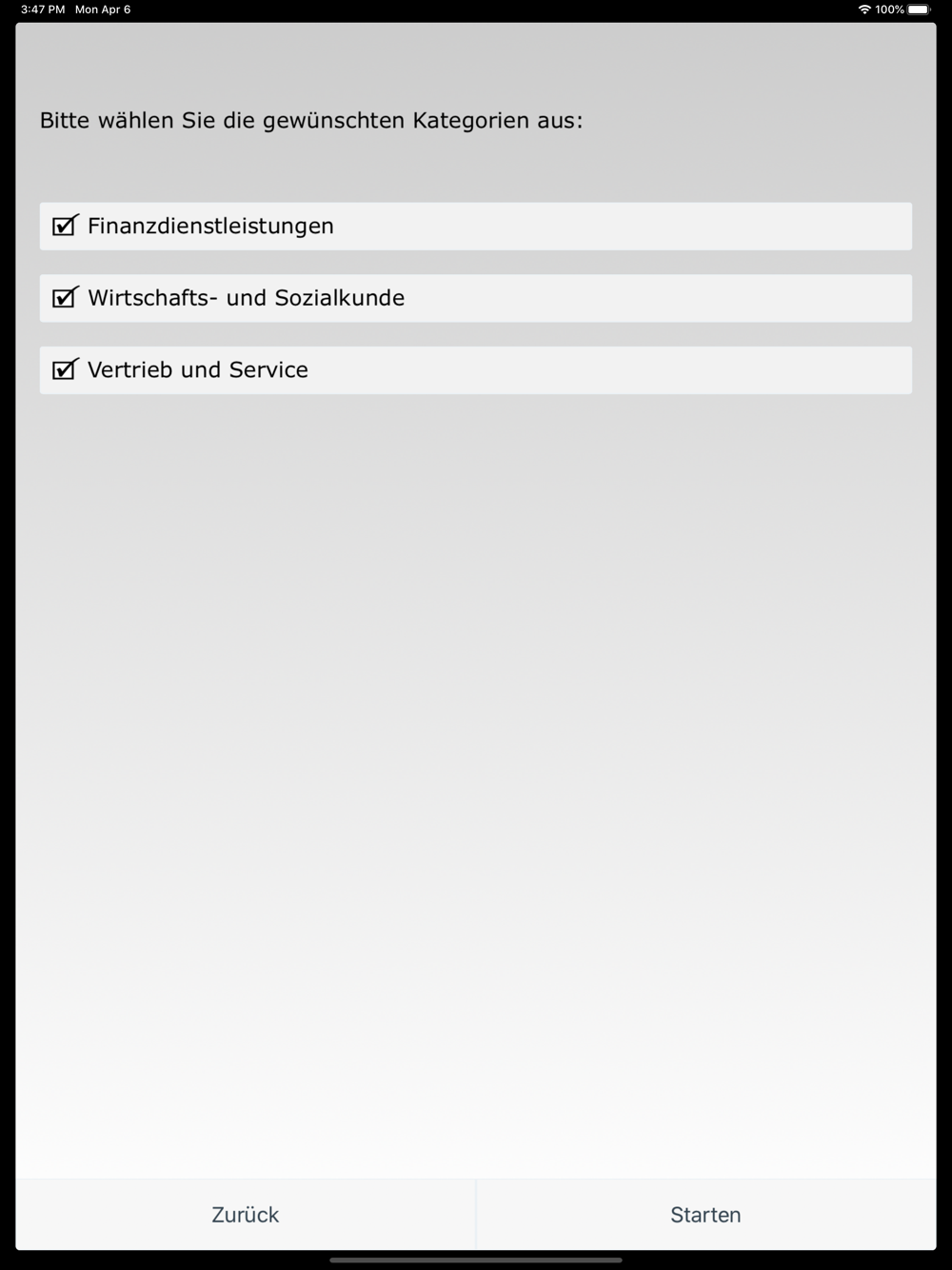Begin the quiz with Starten
Screen dimensions: 952x1270
point(705,1215)
